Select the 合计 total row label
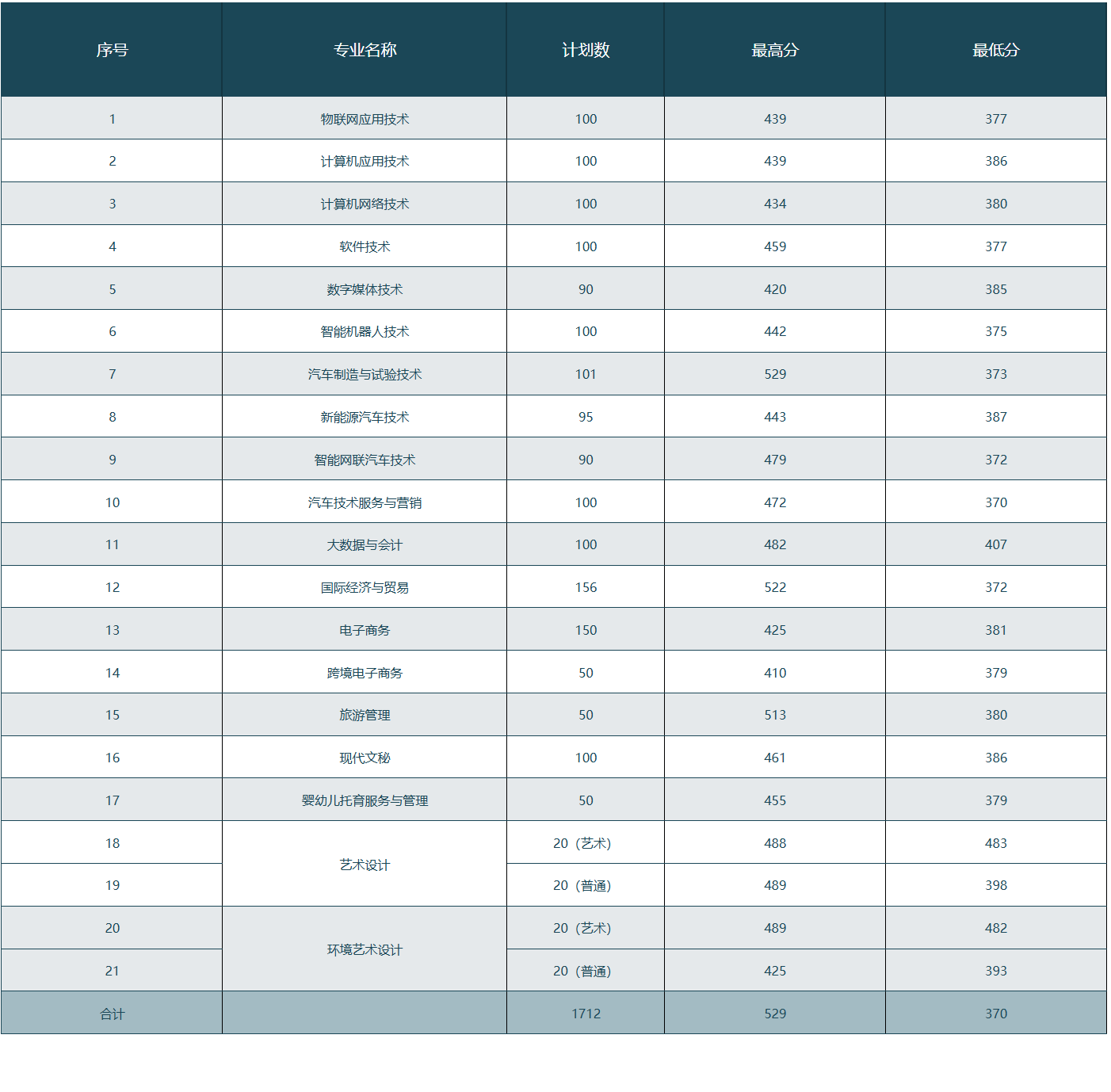This screenshot has height=1092, width=1111. (112, 1014)
